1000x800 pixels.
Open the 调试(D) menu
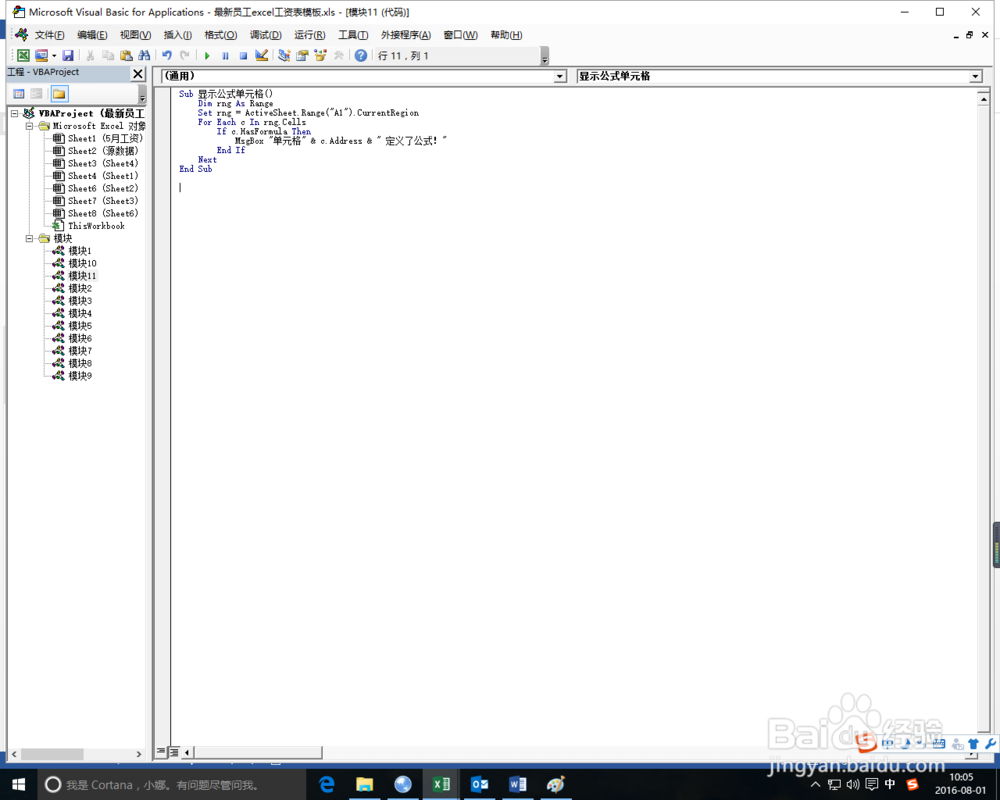pos(265,35)
